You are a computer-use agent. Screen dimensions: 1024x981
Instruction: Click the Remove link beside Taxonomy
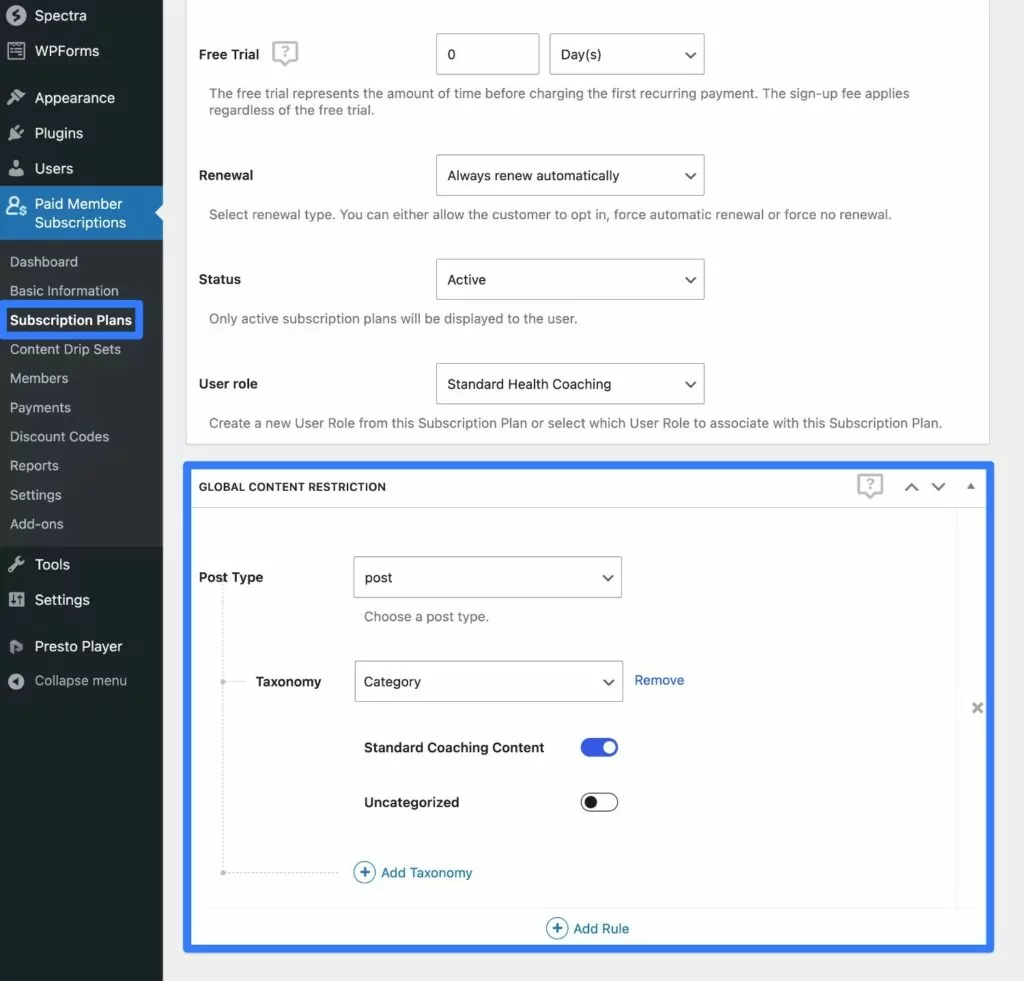tap(659, 680)
